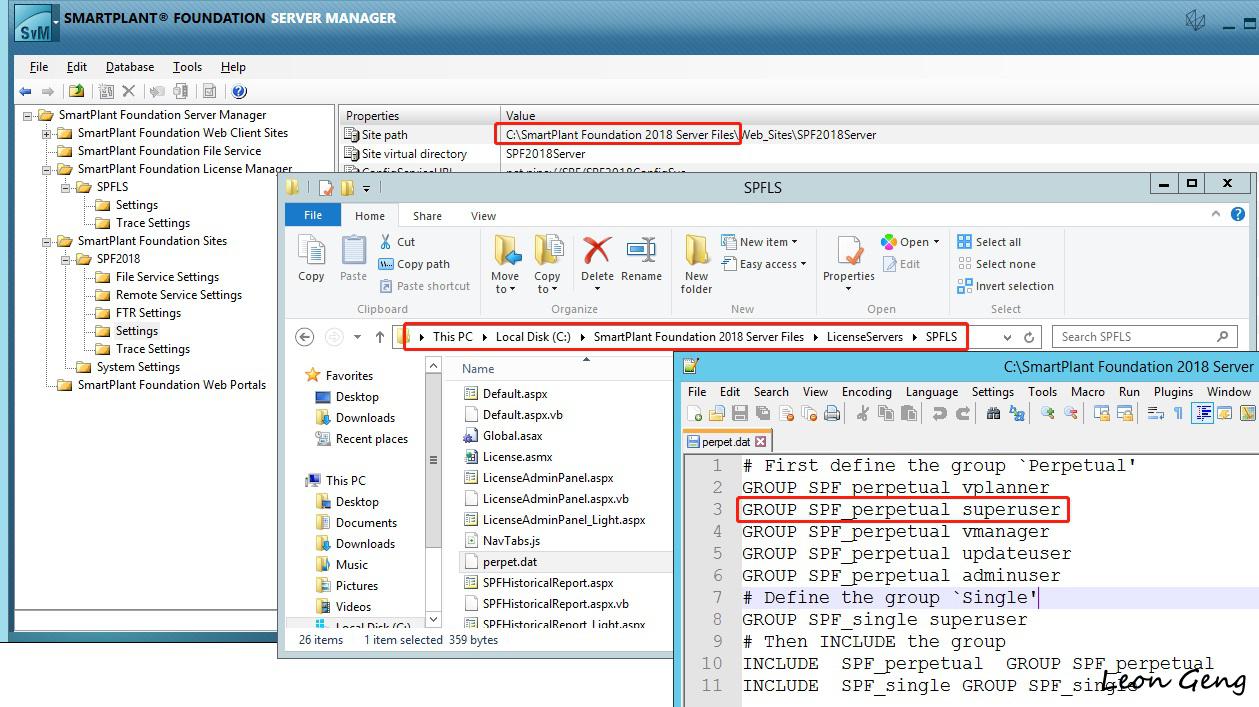1259x707 pixels.
Task: Close the perpet.dat tab with its red X
Action: pyautogui.click(x=760, y=441)
